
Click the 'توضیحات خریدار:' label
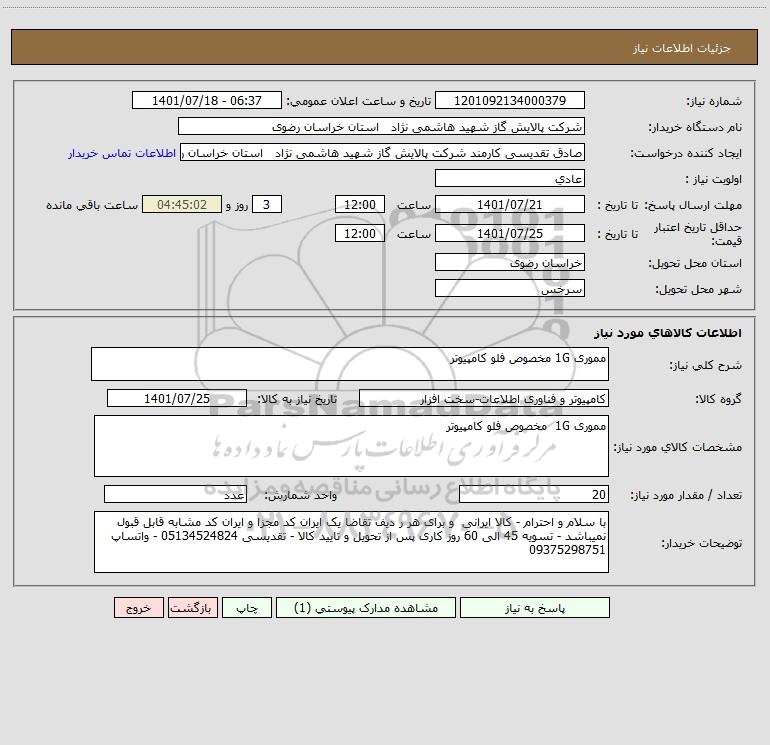coord(702,543)
